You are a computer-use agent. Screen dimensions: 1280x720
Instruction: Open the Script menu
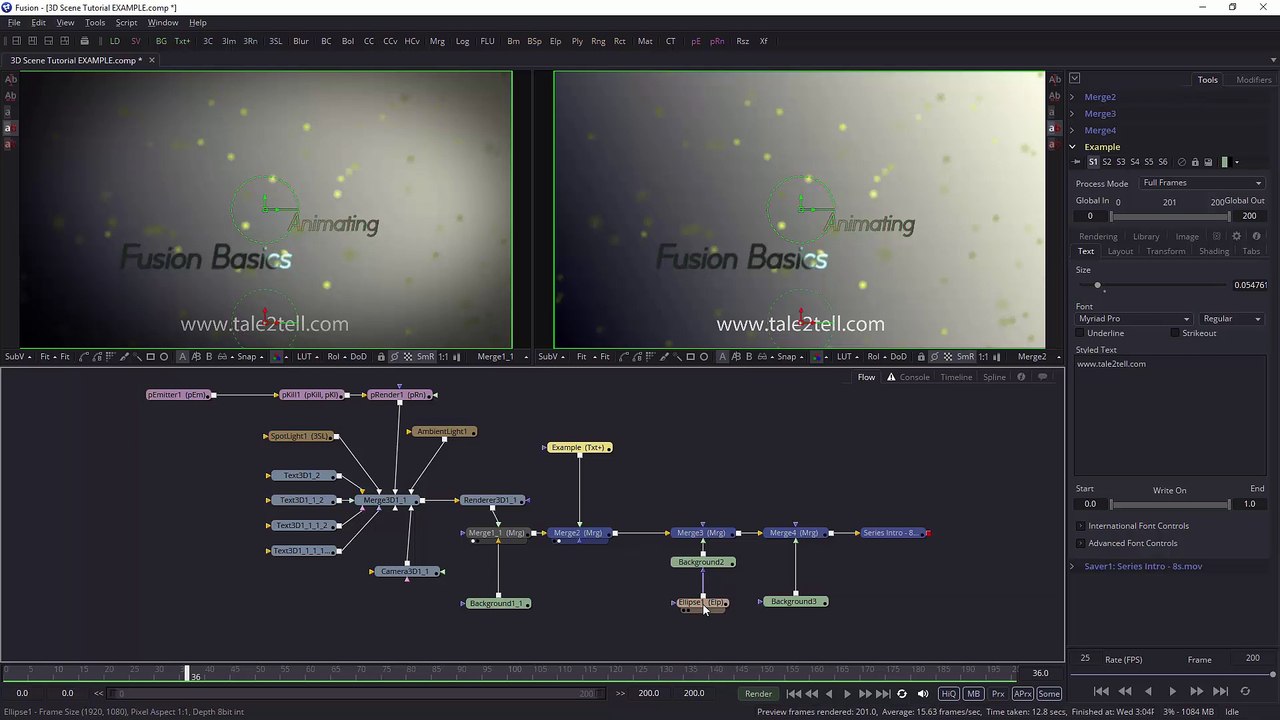click(126, 22)
